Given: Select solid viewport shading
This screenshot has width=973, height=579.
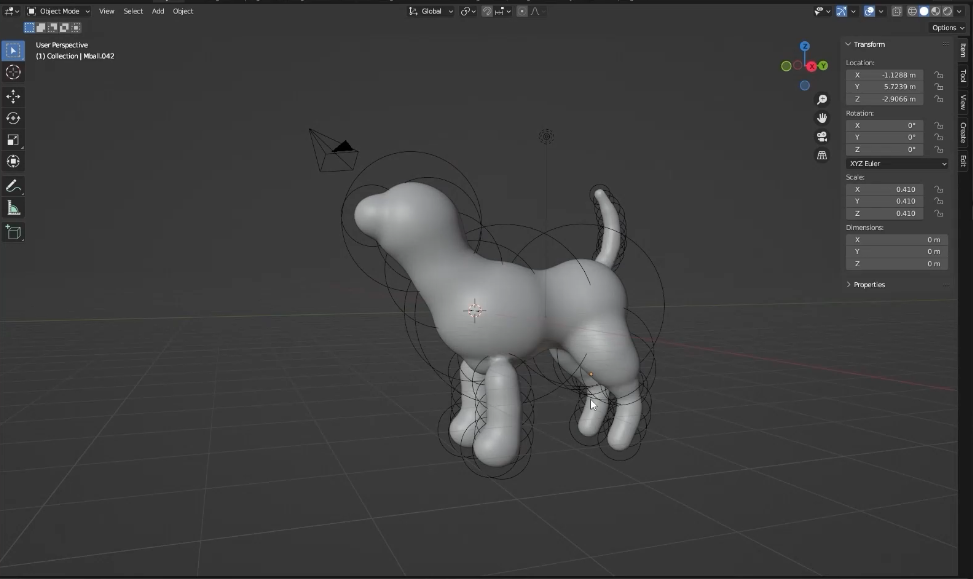Looking at the screenshot, I should point(924,11).
